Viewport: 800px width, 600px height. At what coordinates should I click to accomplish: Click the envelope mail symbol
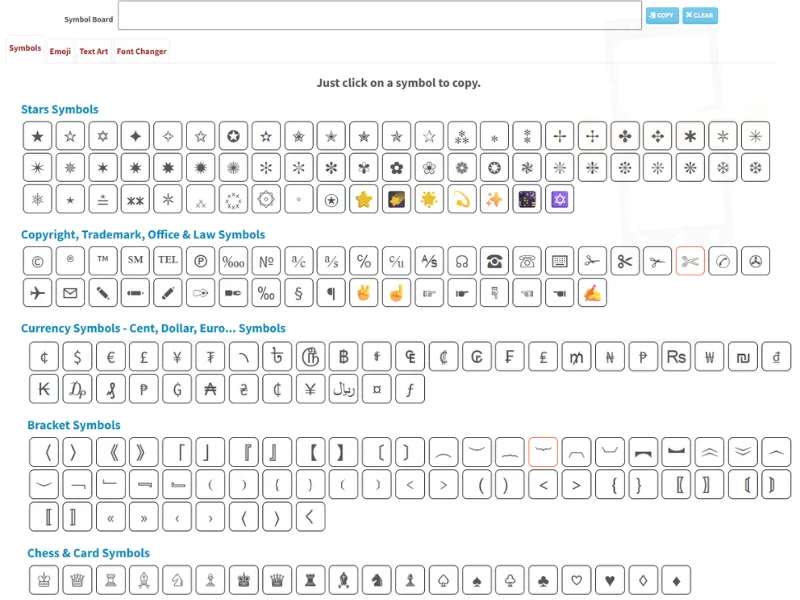coord(70,293)
